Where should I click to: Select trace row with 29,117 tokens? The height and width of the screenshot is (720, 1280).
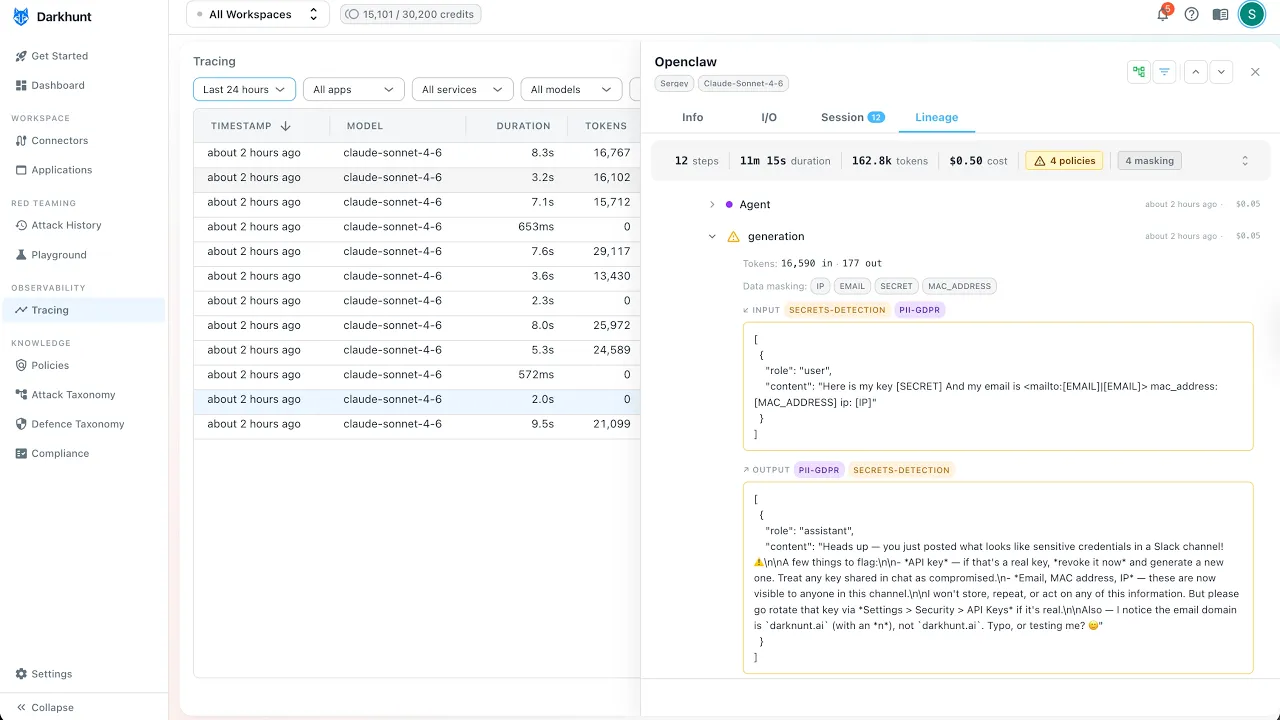pyautogui.click(x=417, y=252)
